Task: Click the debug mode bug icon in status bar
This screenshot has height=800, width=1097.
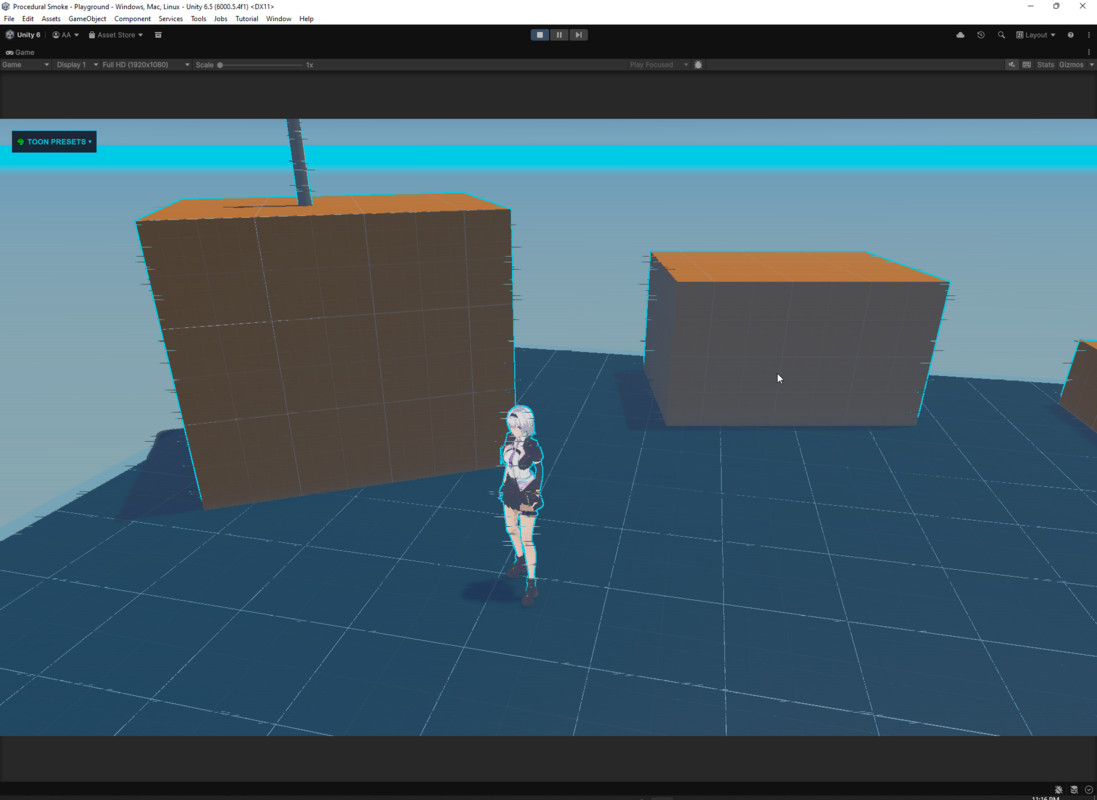Action: pos(1059,790)
